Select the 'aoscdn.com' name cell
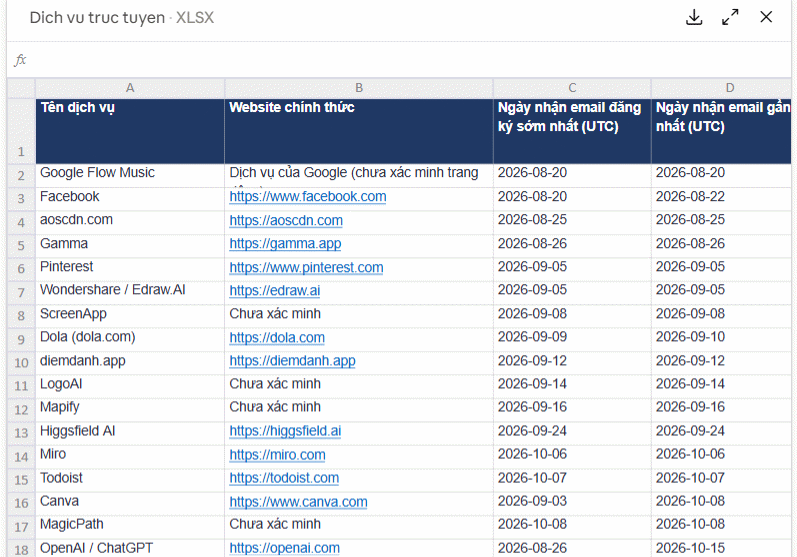This screenshot has height=557, width=797. tap(130, 222)
